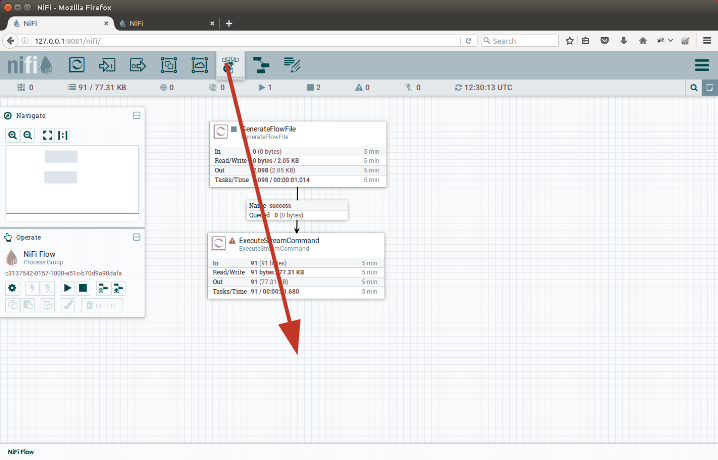
Task: Select the Process Group toolbar icon
Action: (169, 65)
